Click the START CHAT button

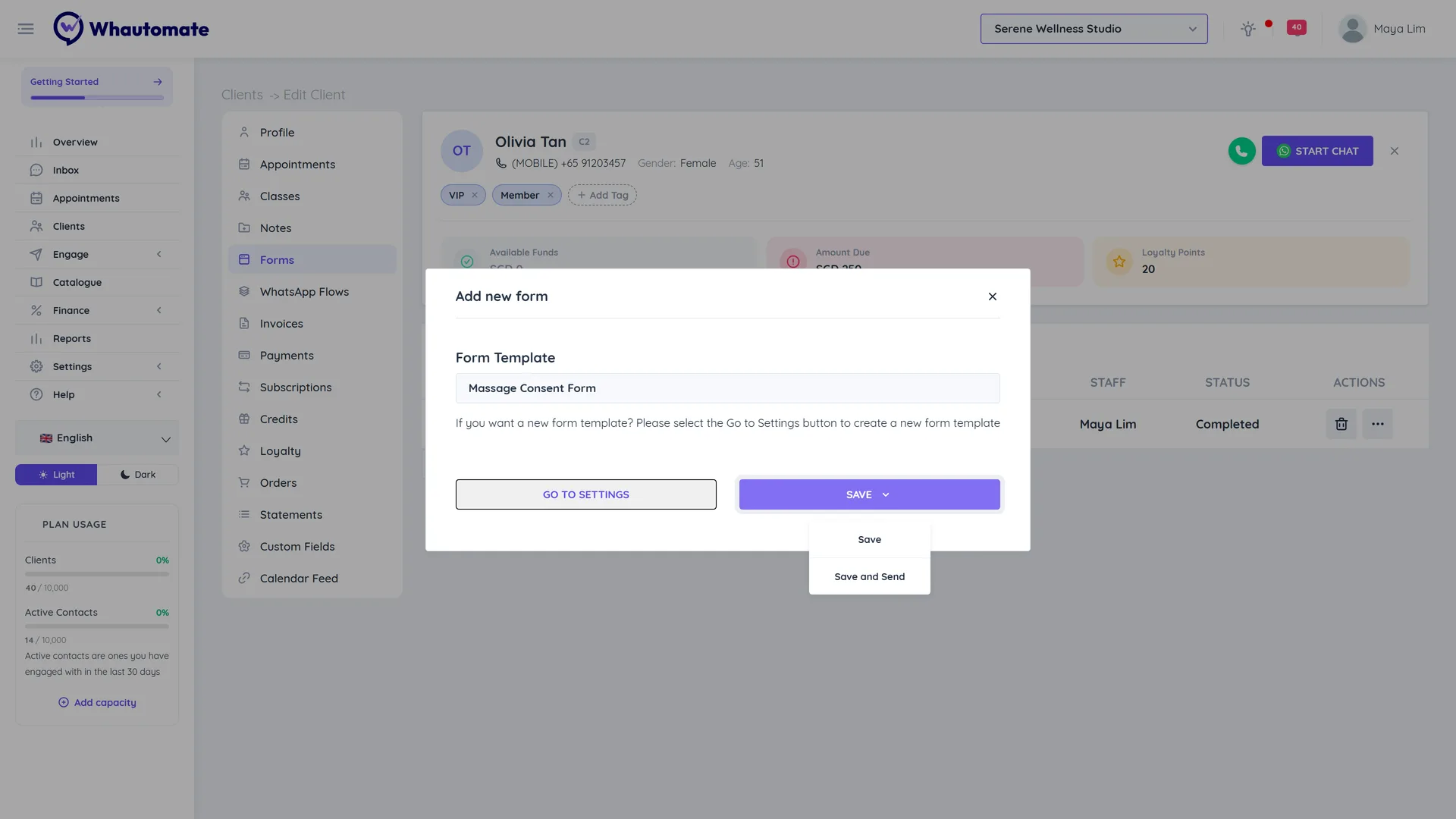click(x=1316, y=151)
